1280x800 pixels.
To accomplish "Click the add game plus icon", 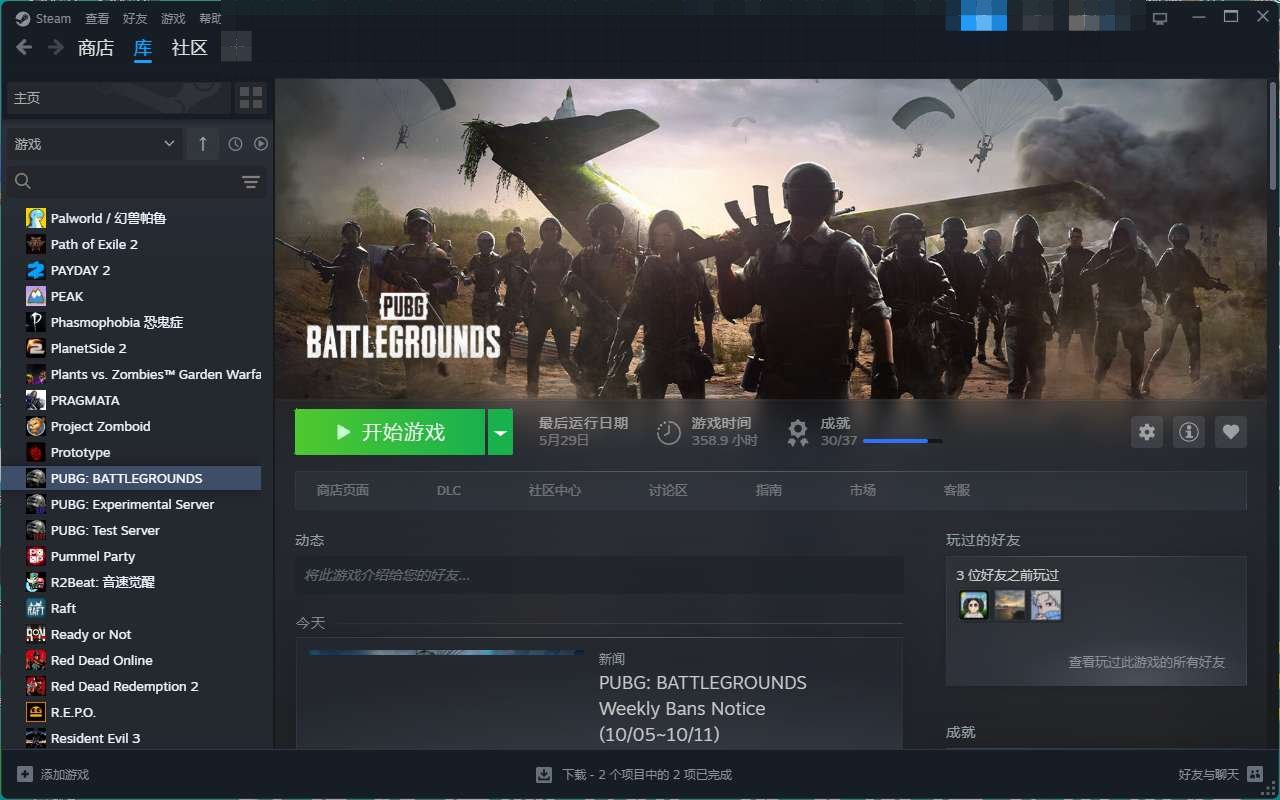I will (25, 774).
